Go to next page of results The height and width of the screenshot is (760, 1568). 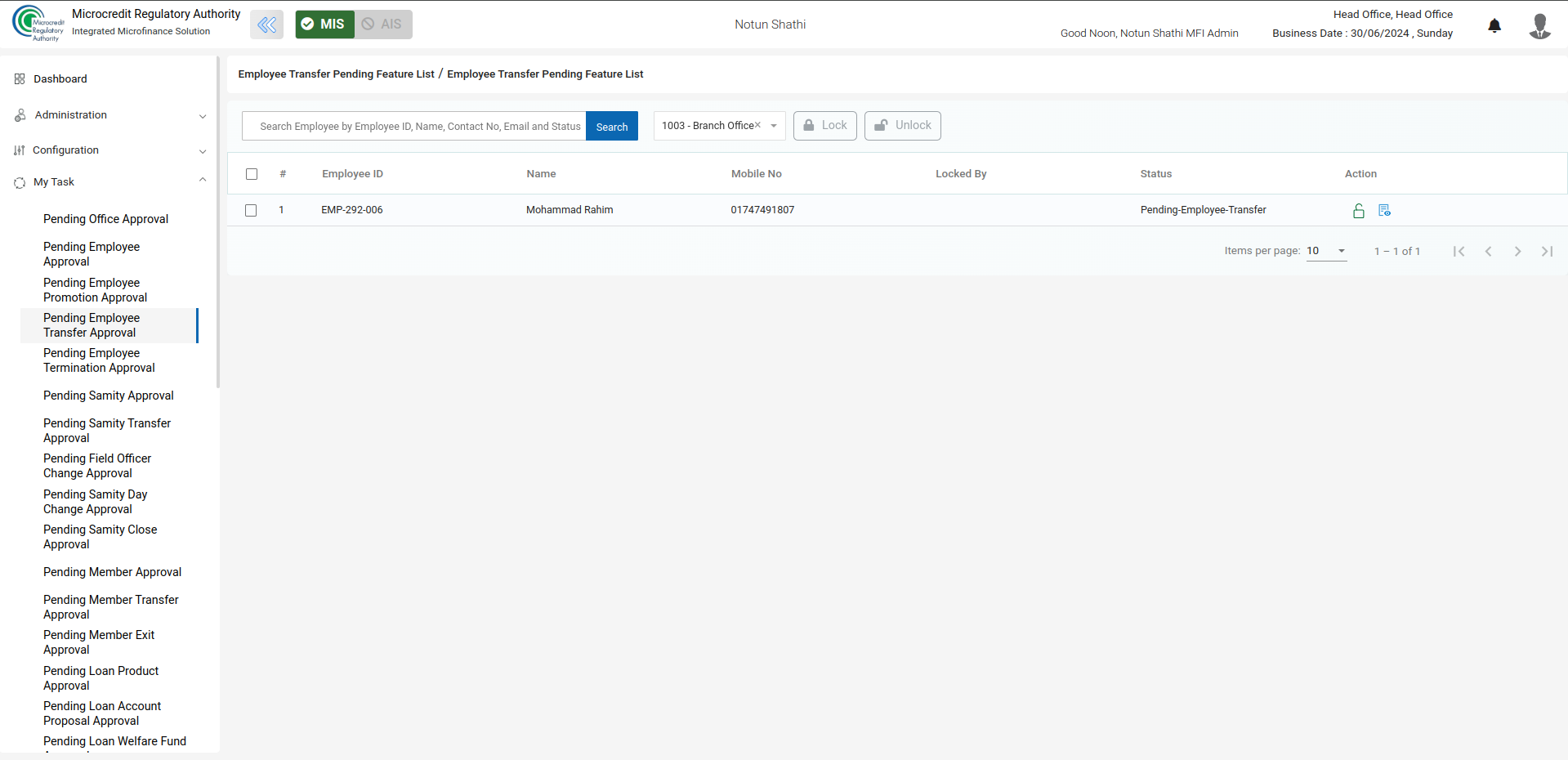pyautogui.click(x=1517, y=251)
